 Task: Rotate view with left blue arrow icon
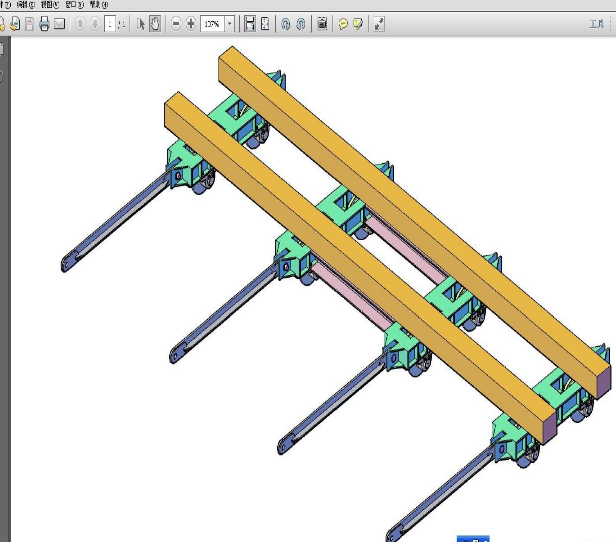coord(286,24)
